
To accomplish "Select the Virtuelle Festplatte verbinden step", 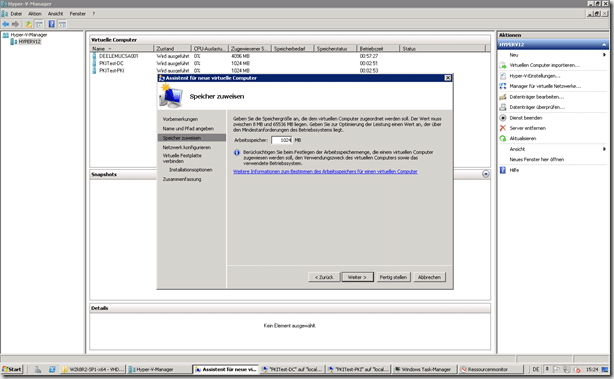I will pos(182,158).
